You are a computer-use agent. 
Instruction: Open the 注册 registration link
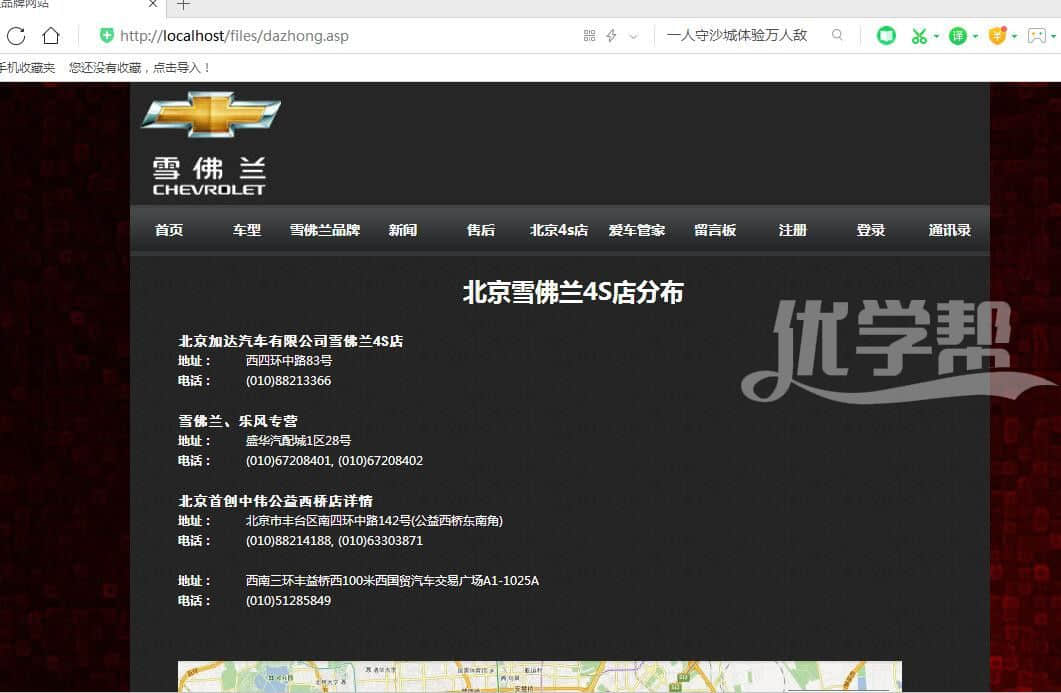(792, 230)
